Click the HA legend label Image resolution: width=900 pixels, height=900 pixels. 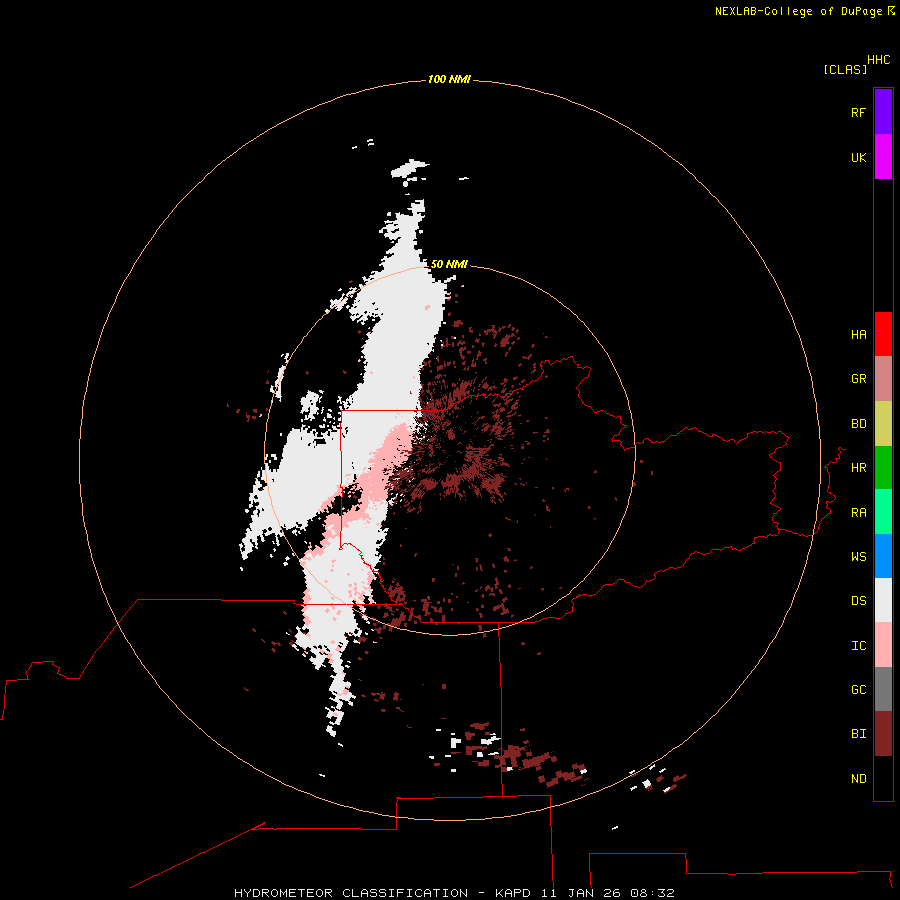pos(858,335)
